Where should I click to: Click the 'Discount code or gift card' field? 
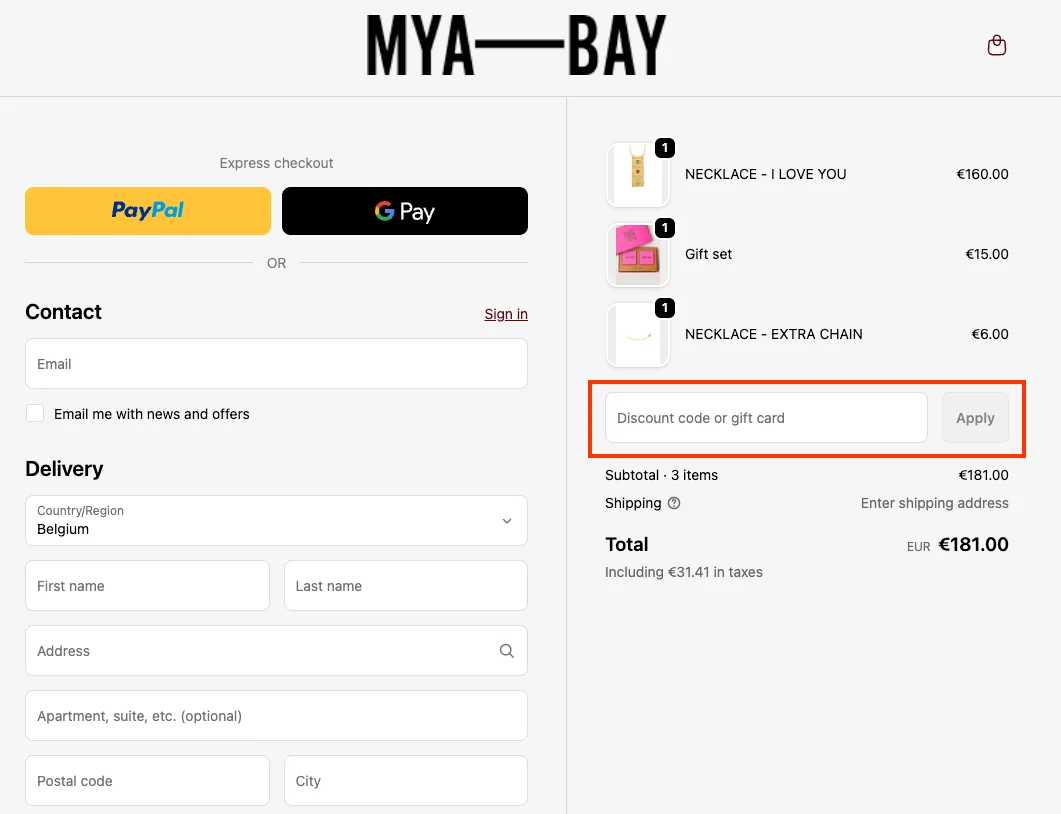(765, 418)
